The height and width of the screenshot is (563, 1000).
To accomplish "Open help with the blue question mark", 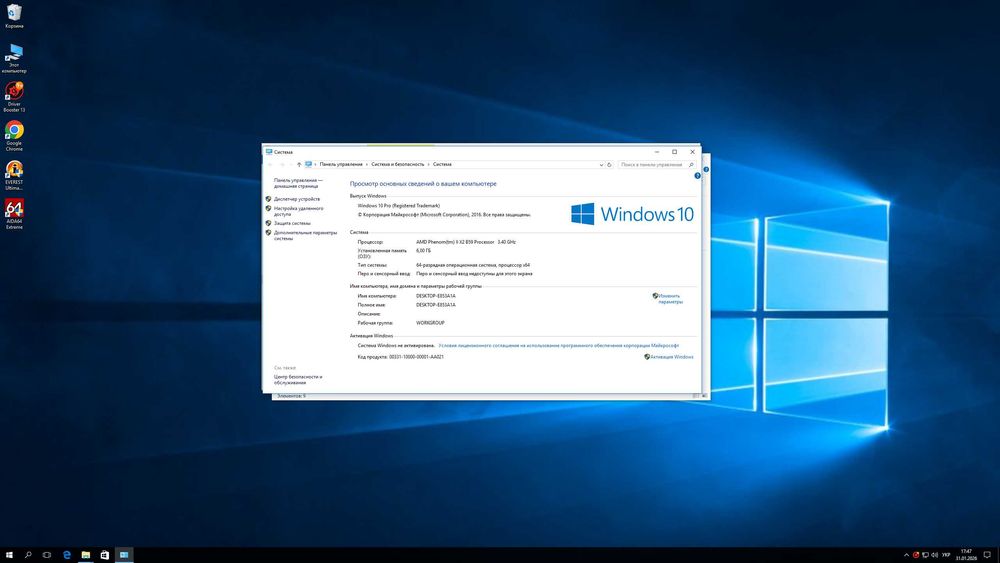I will click(x=698, y=175).
